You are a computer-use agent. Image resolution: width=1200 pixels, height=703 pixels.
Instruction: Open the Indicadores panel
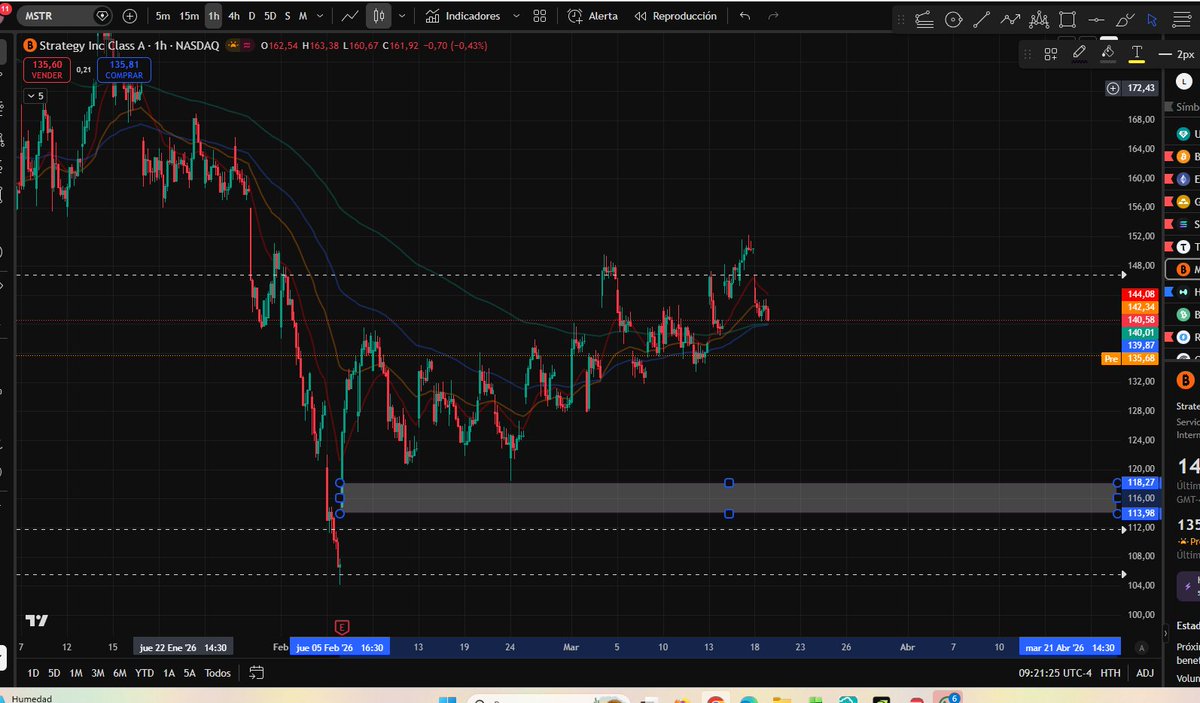[463, 16]
